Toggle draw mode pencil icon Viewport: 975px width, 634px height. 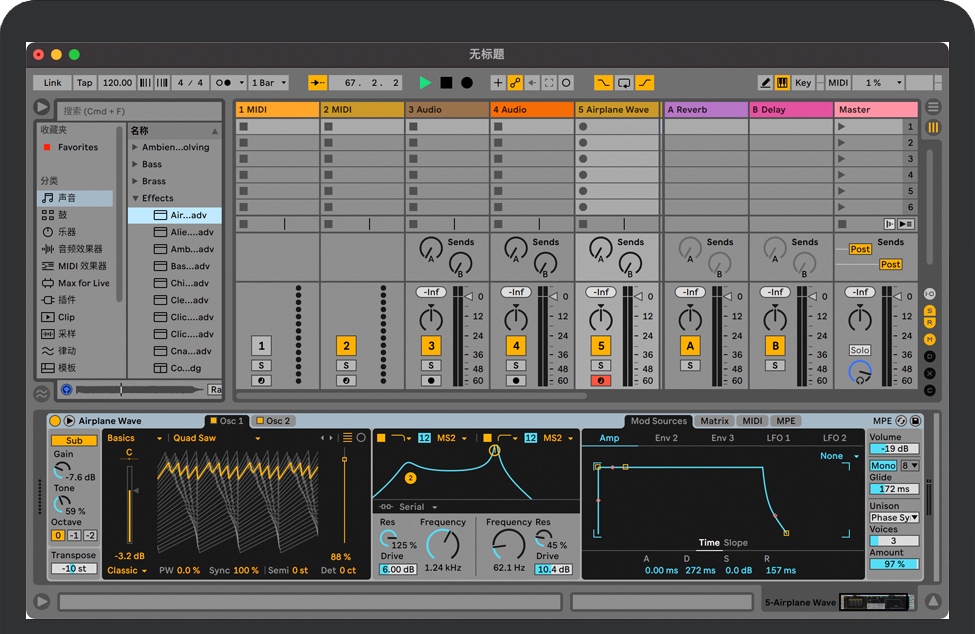pyautogui.click(x=765, y=83)
